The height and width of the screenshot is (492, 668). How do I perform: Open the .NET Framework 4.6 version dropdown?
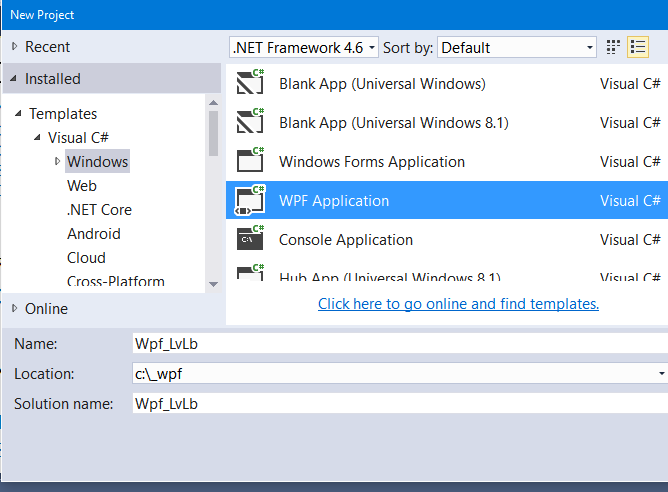click(304, 47)
